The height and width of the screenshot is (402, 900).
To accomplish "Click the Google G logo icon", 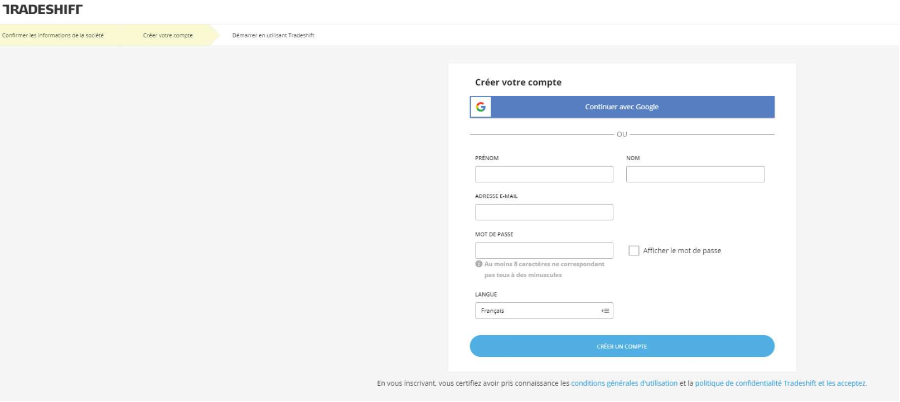I will 480,107.
